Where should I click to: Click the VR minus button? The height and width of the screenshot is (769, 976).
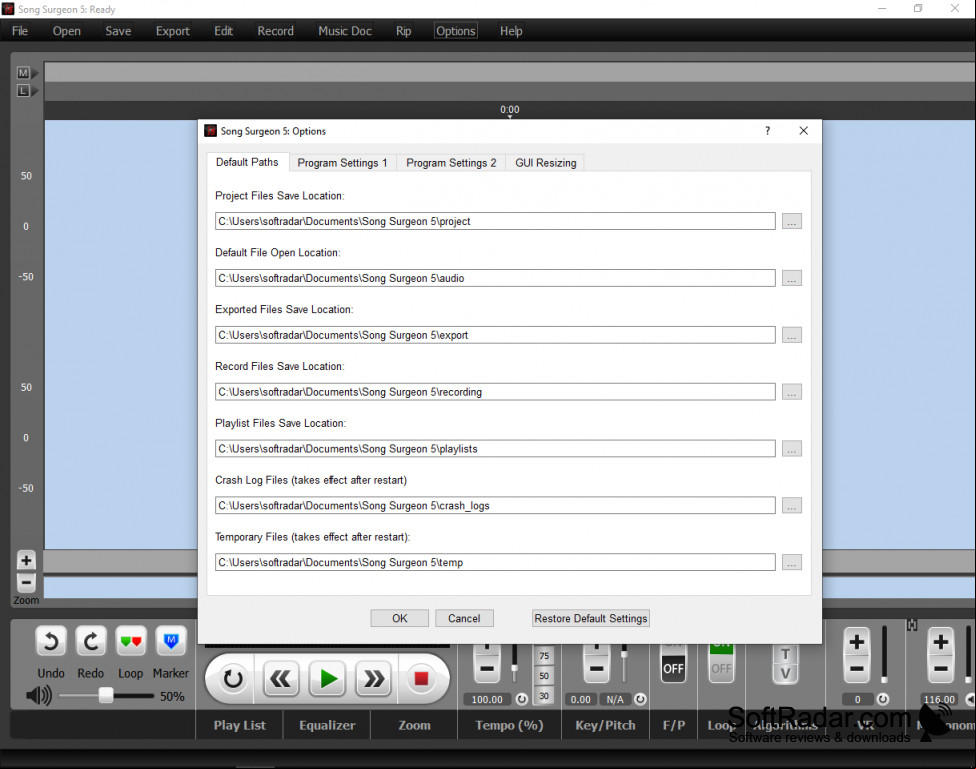click(x=856, y=669)
